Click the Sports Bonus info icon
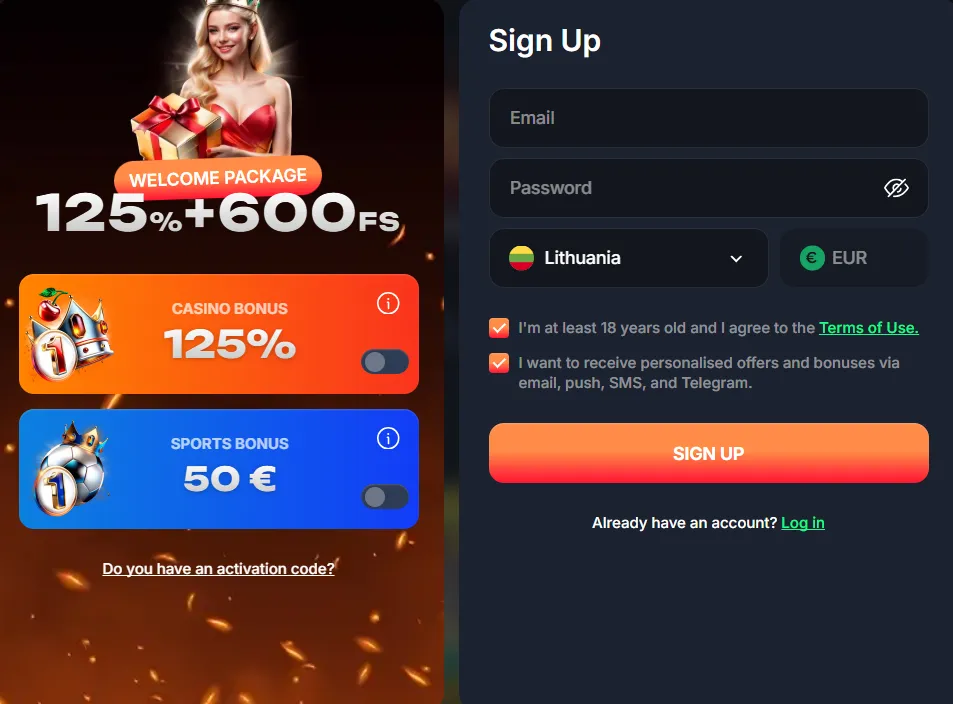This screenshot has width=953, height=704. pos(388,438)
